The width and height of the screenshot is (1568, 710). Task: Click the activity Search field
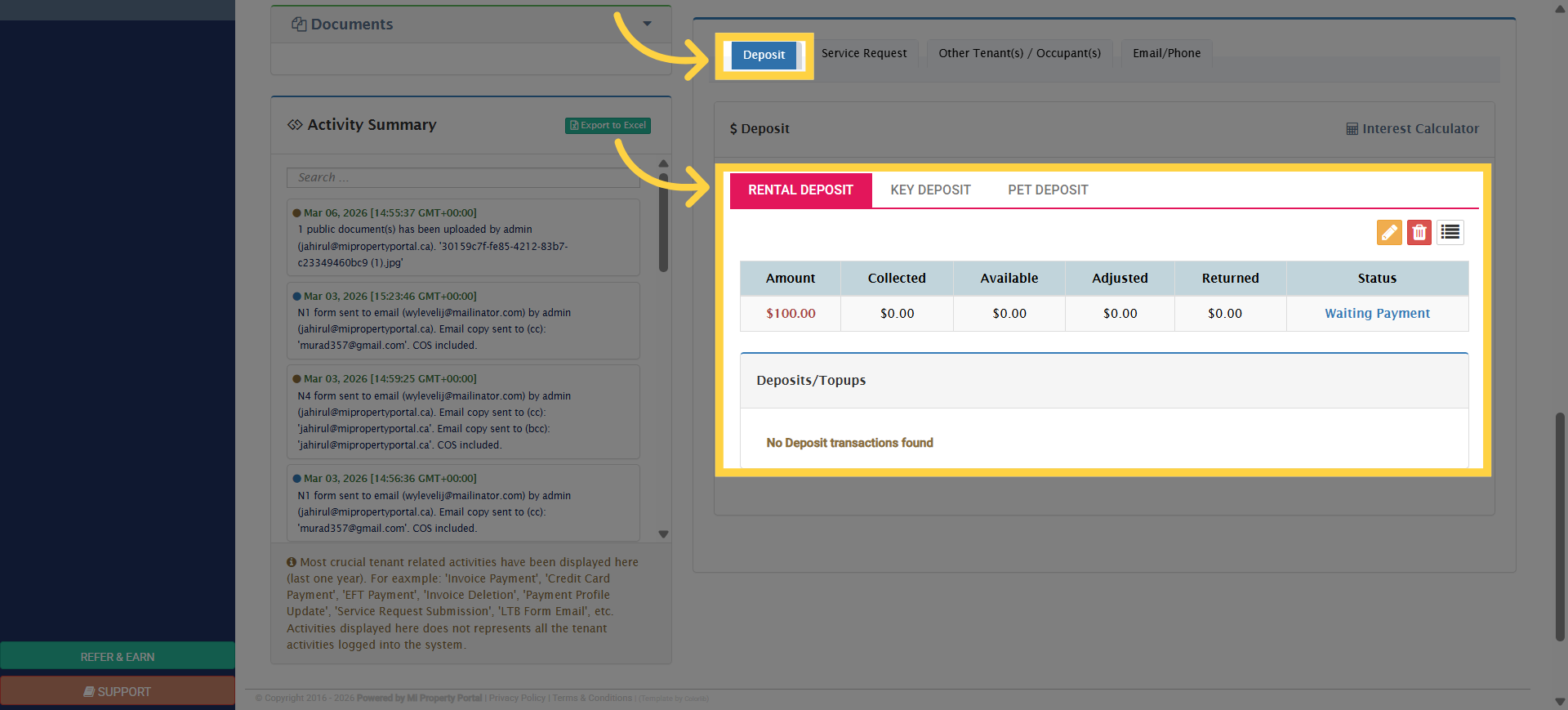click(x=463, y=178)
